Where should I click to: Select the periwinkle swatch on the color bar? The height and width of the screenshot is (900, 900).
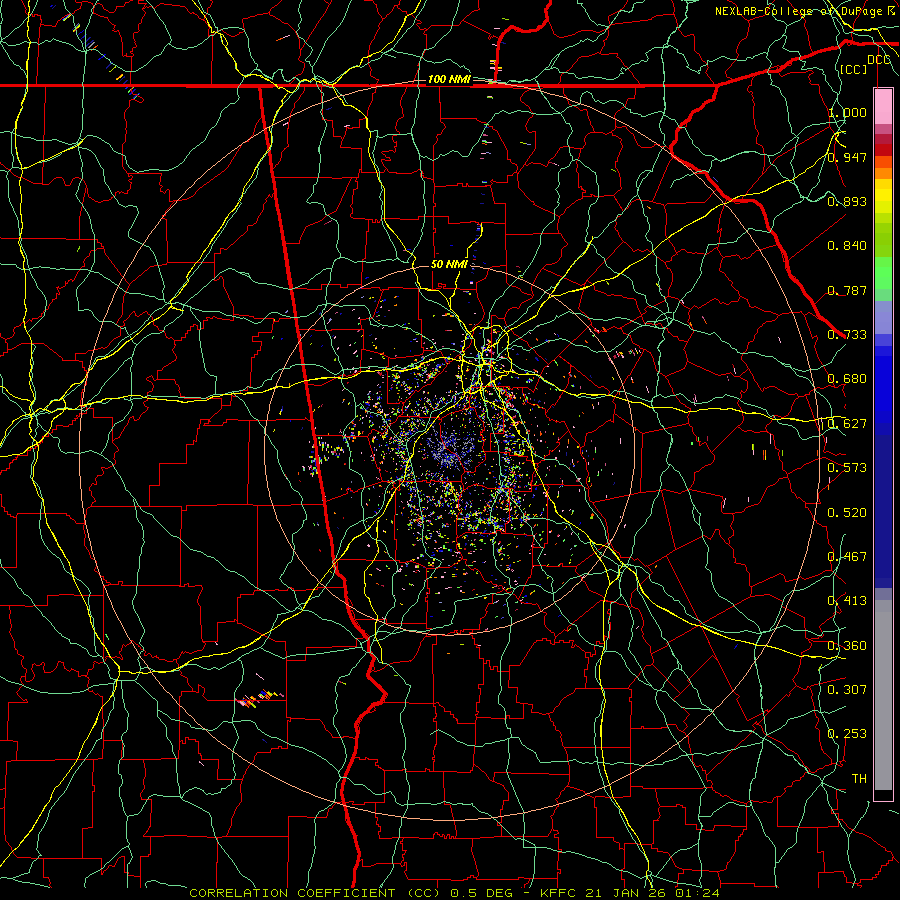point(883,317)
